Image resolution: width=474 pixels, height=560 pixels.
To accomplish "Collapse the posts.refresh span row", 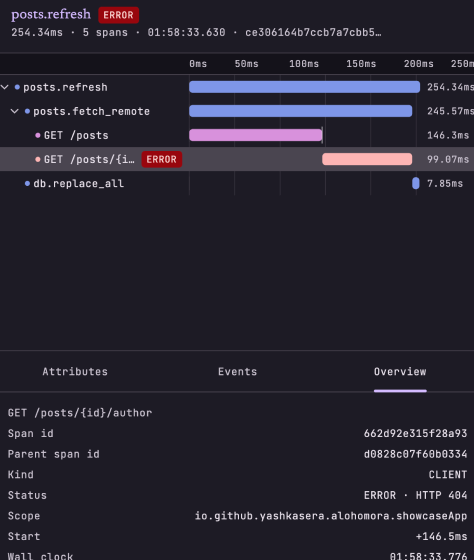I will (x=5, y=87).
